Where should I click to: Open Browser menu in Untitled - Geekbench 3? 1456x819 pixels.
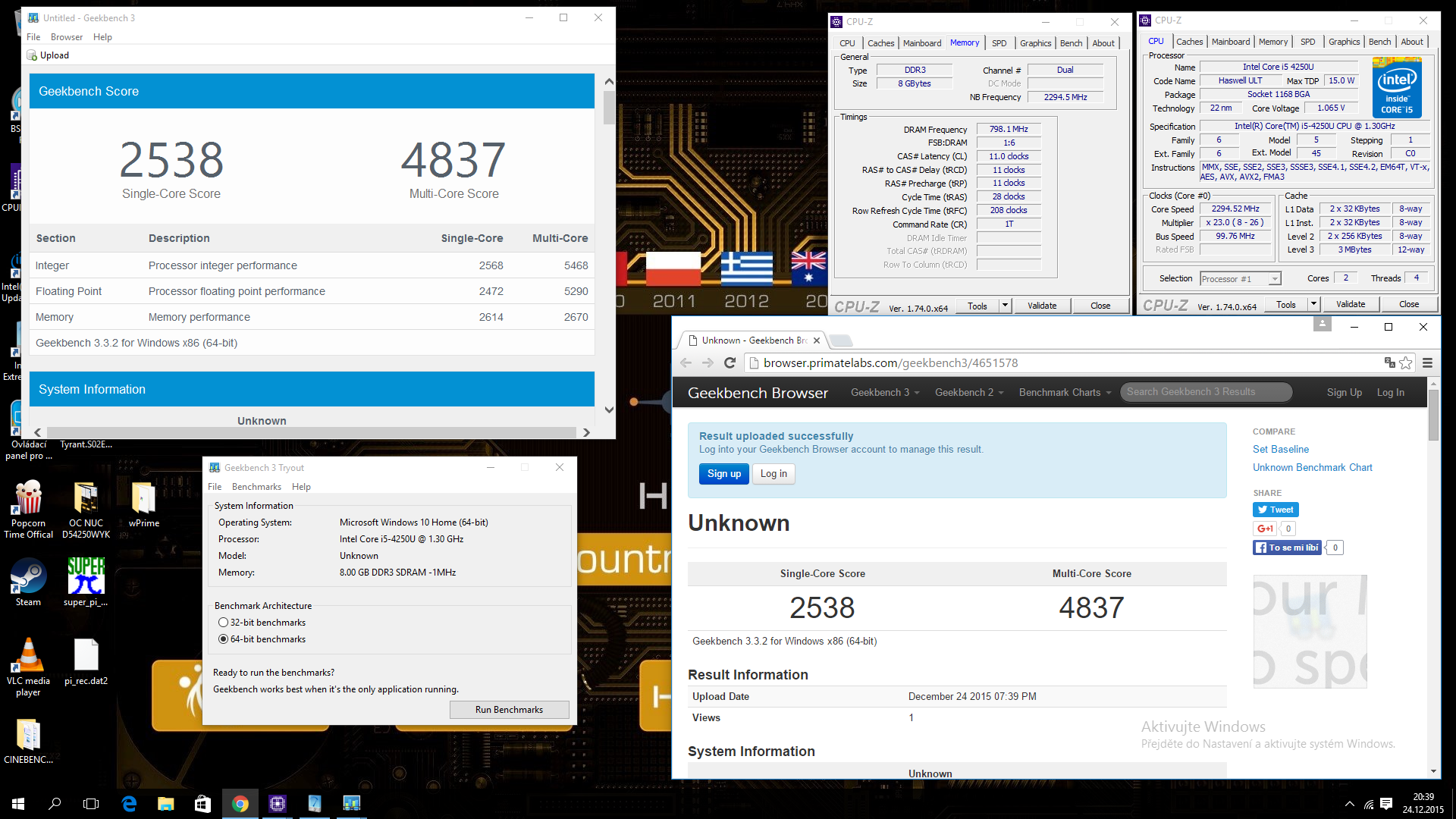(67, 37)
